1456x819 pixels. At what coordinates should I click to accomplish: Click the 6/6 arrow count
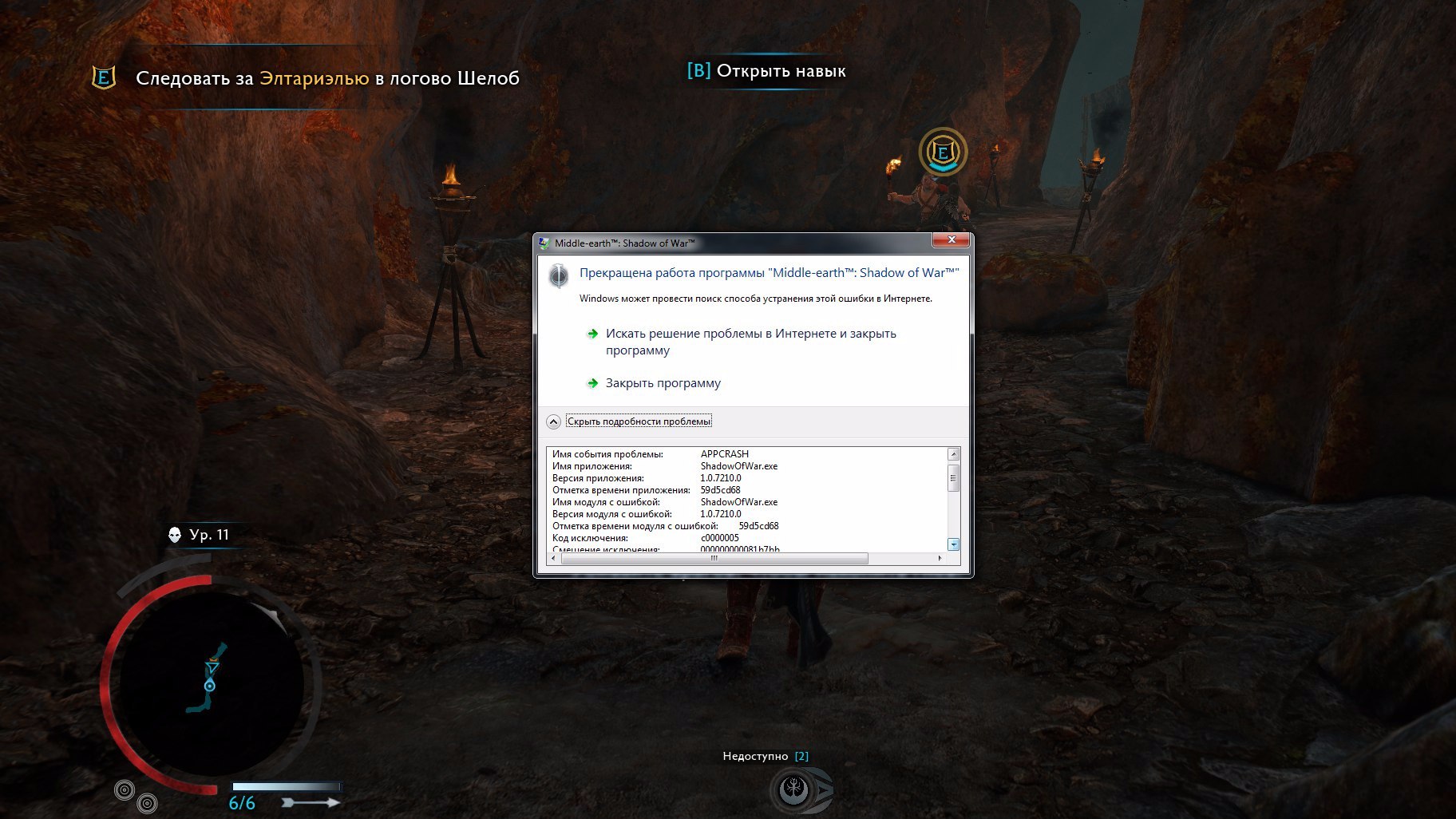pyautogui.click(x=242, y=803)
